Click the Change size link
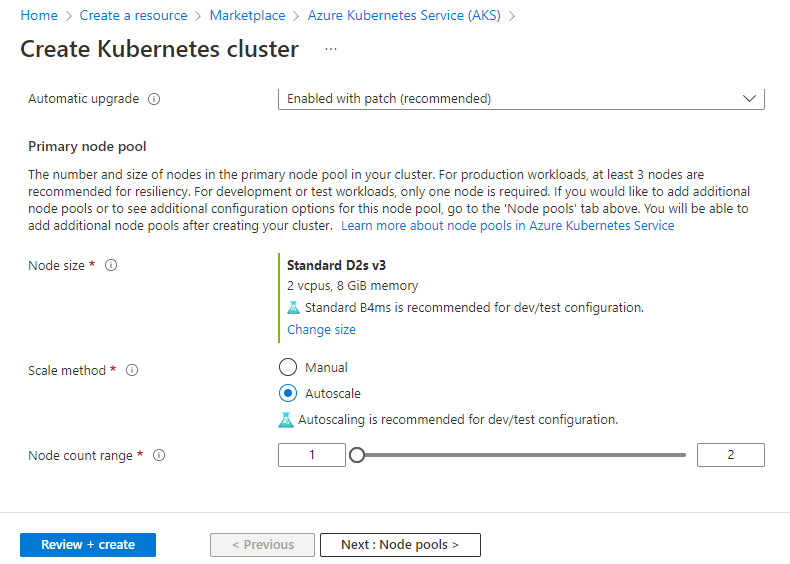Screen dimensions: 790x564 click(x=321, y=330)
